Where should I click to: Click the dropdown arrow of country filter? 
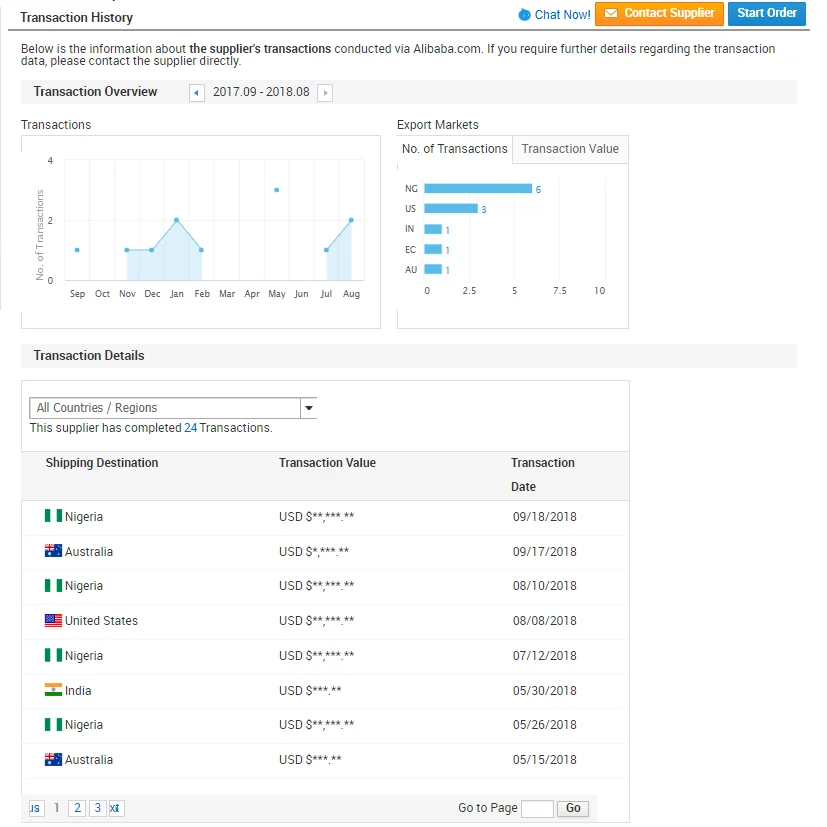309,408
